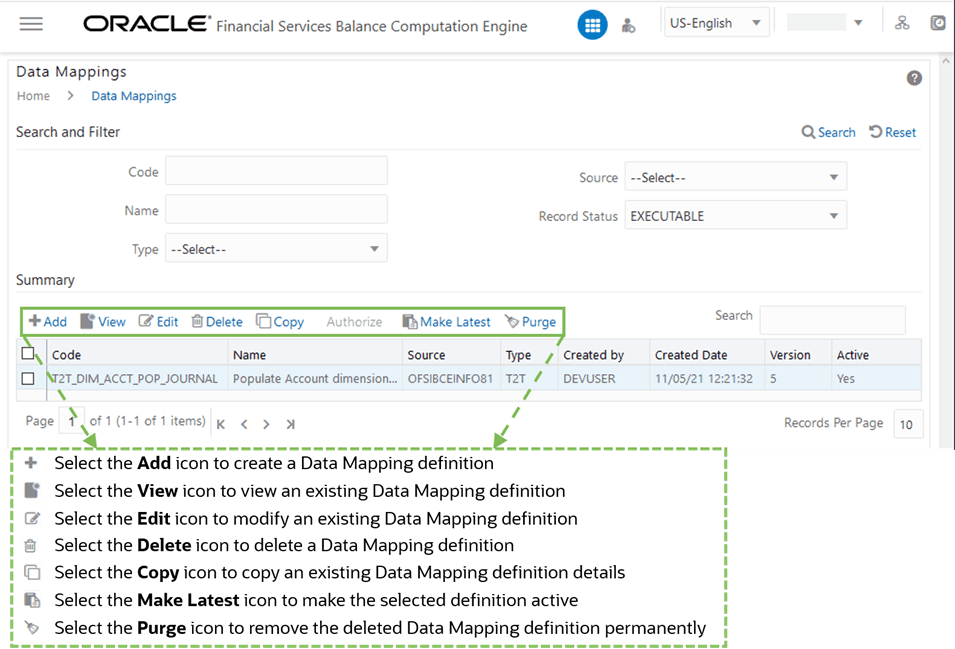Click the user administration icon
Screen dimensions: 955x649
[x=628, y=26]
